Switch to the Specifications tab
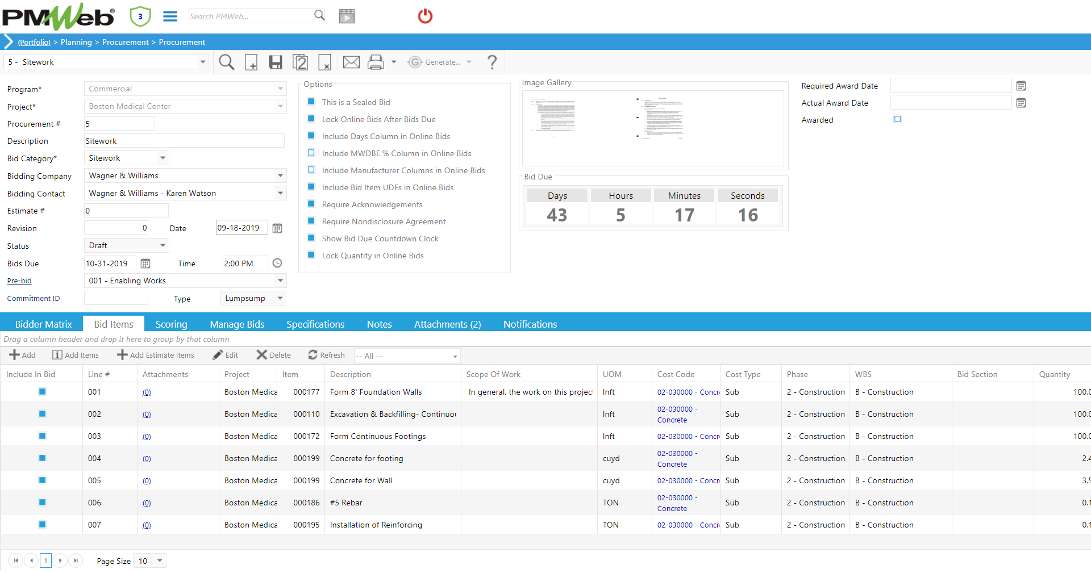 pos(315,324)
